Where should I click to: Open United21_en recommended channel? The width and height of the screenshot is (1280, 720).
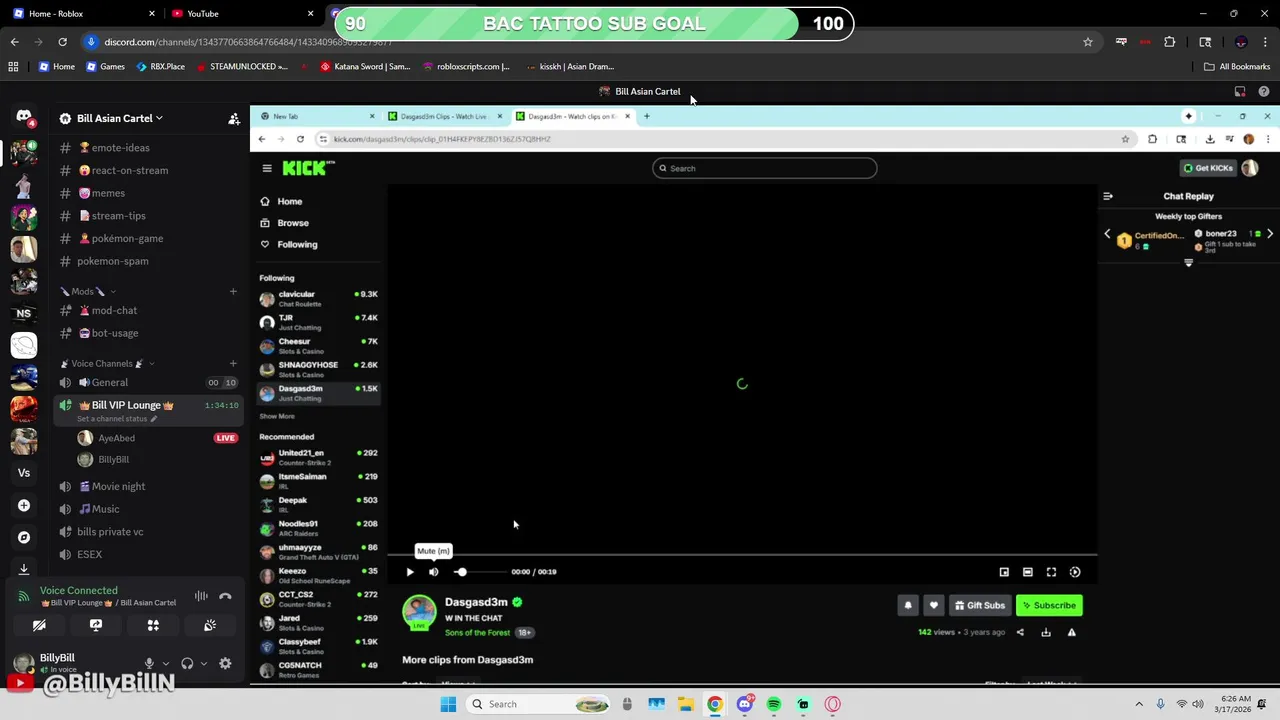coord(318,457)
